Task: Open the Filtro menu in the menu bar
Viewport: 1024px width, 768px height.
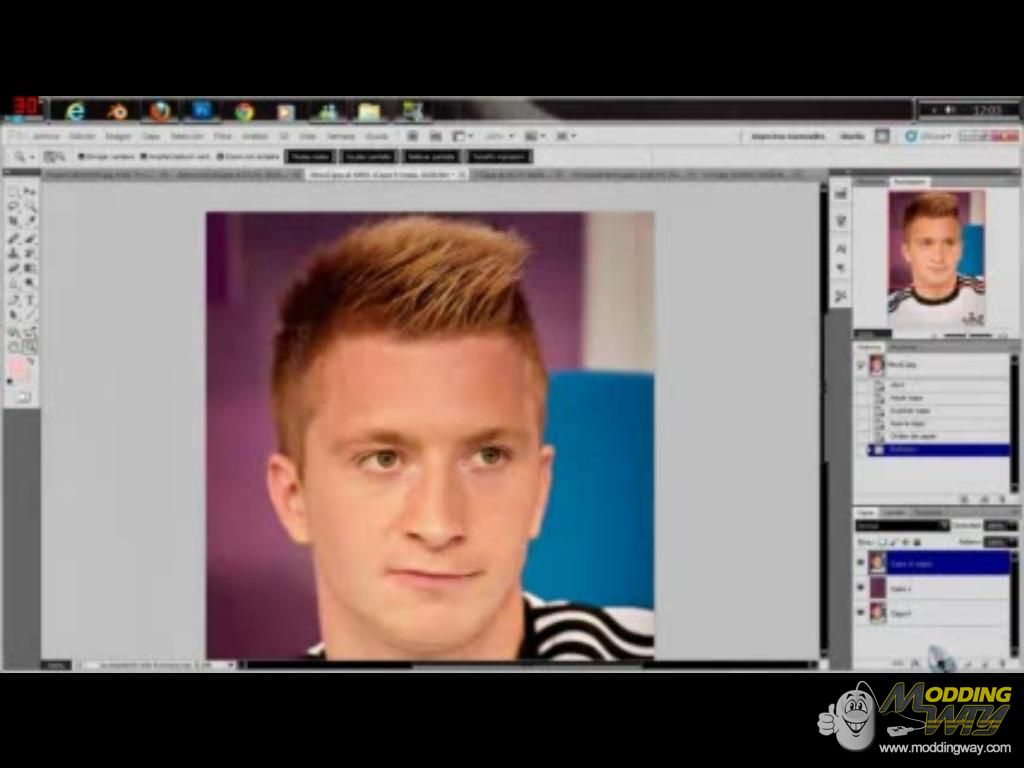Action: [x=222, y=136]
